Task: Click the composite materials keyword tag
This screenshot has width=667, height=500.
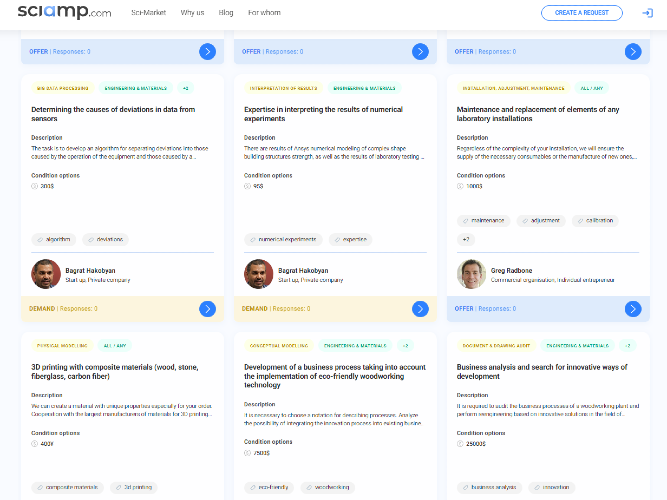Action: pos(67,487)
